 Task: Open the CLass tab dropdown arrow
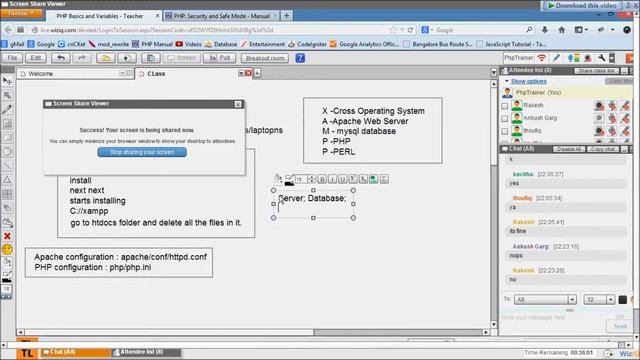241,73
